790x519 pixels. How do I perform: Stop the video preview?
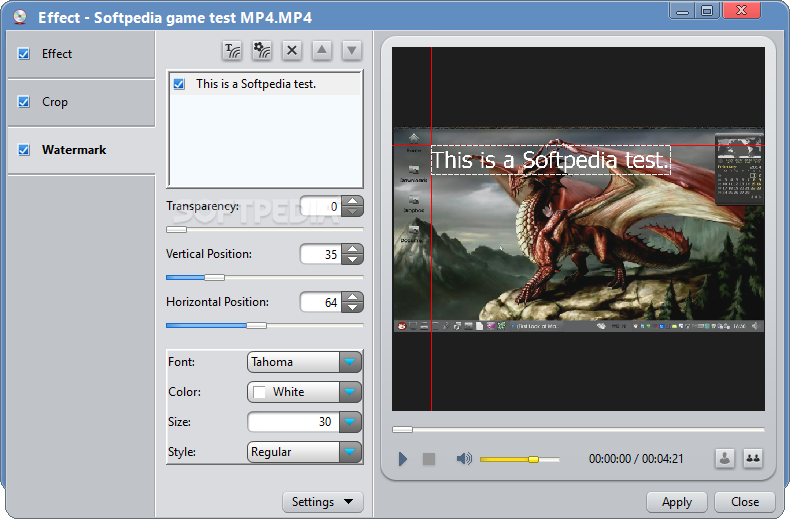pyautogui.click(x=429, y=459)
